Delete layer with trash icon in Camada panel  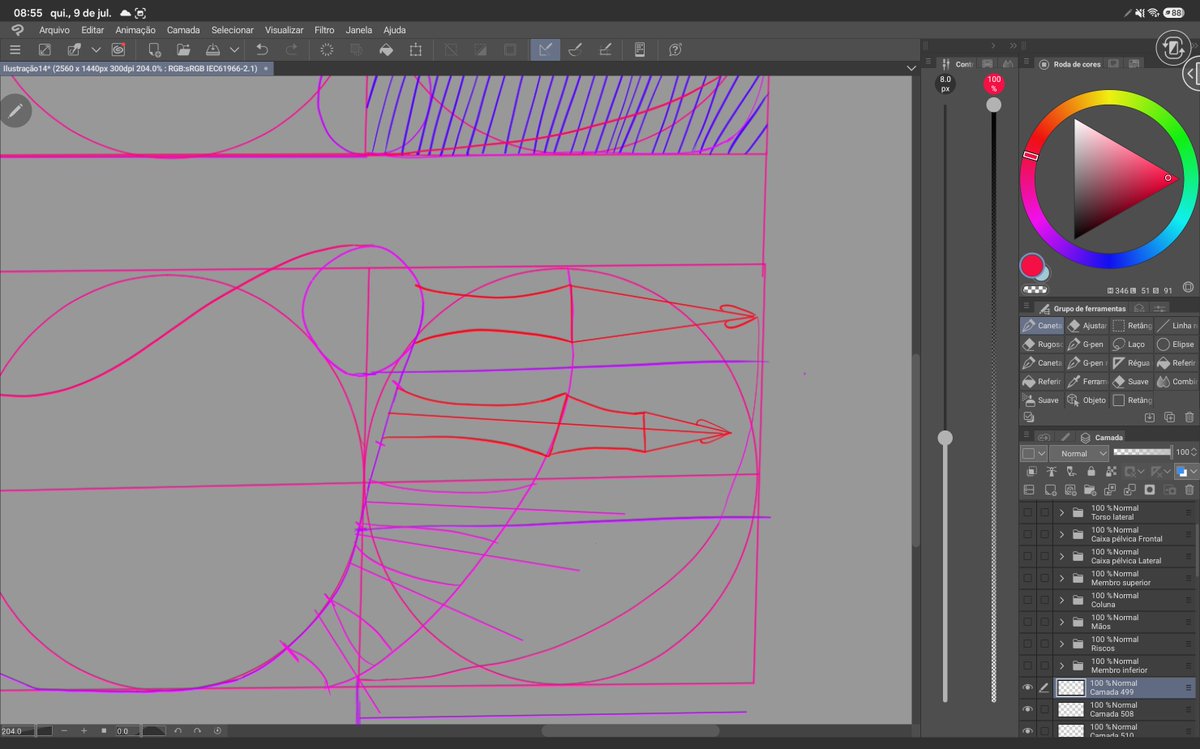1189,490
